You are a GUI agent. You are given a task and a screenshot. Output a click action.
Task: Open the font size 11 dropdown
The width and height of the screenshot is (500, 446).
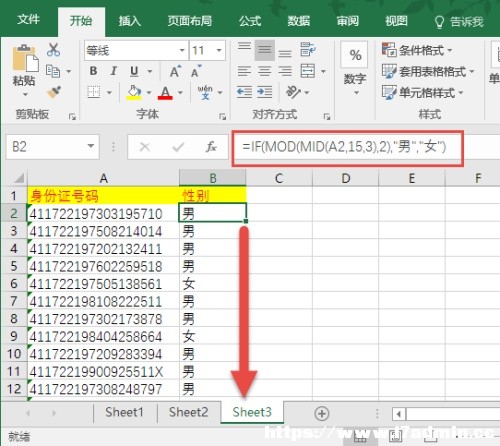coord(219,50)
